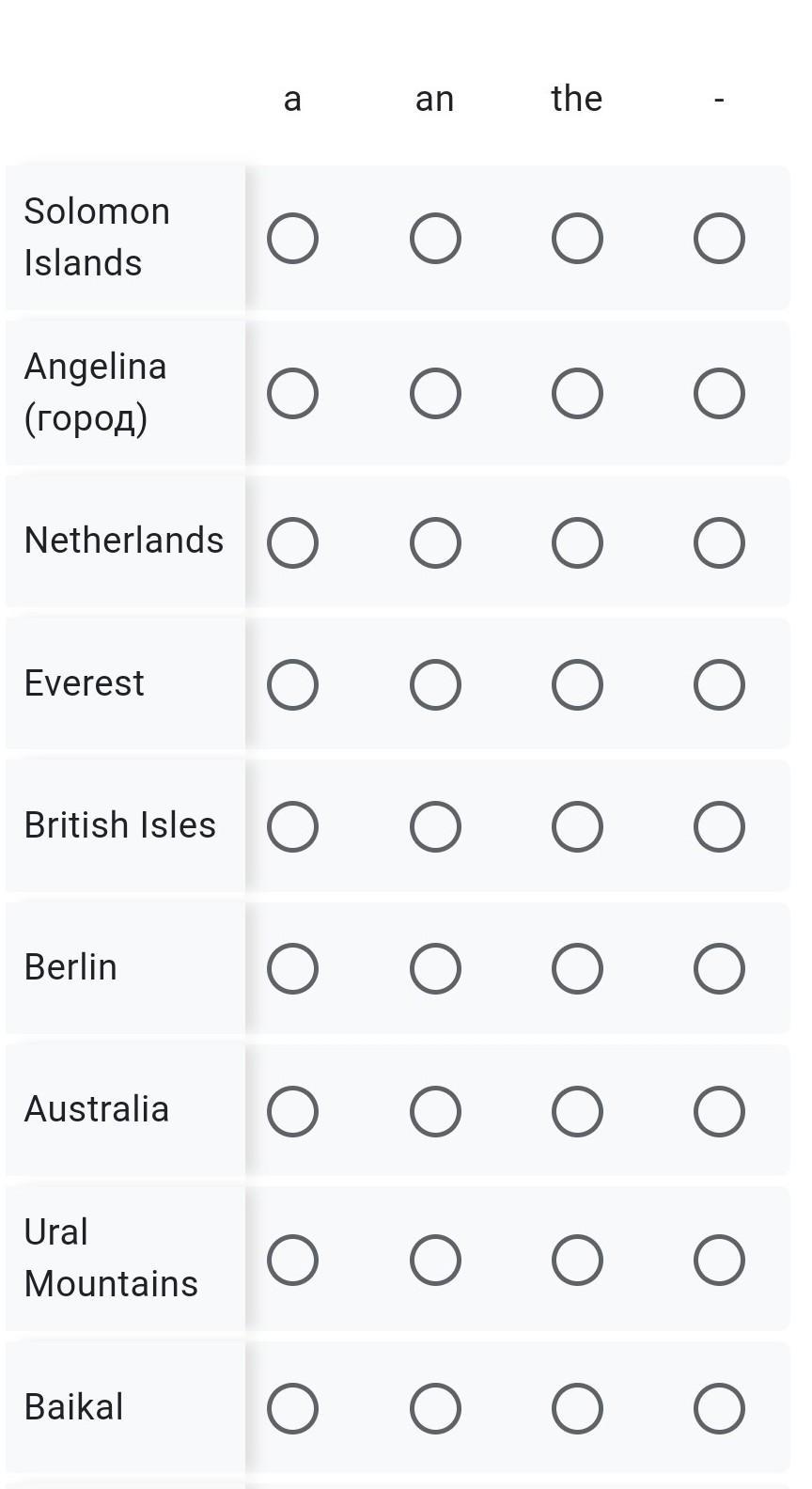Pick 'an' for Everest row
Screen dimensions: 812x1489
pos(435,684)
